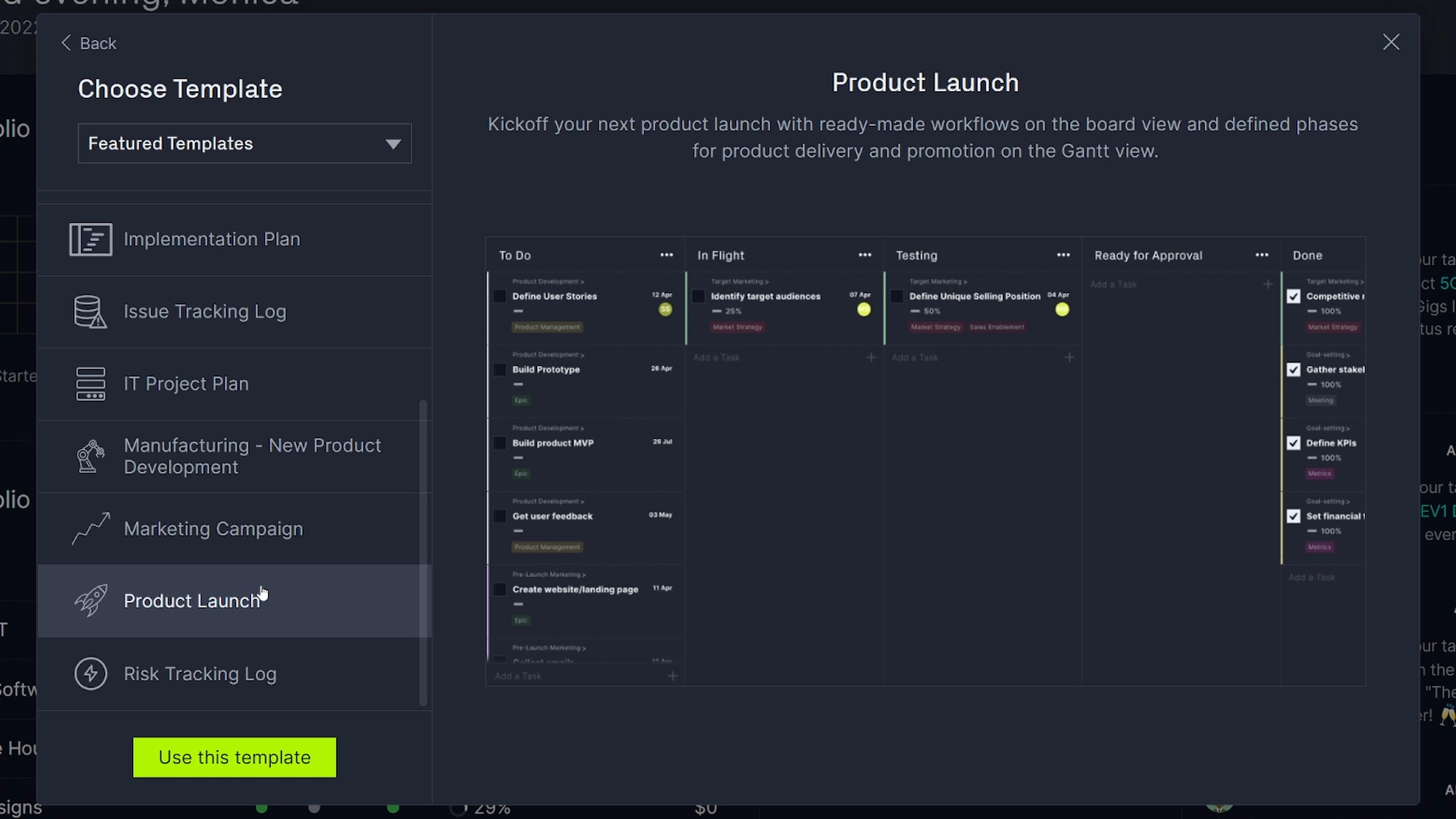The height and width of the screenshot is (819, 1456).
Task: Click the Use this template button
Action: pyautogui.click(x=234, y=757)
